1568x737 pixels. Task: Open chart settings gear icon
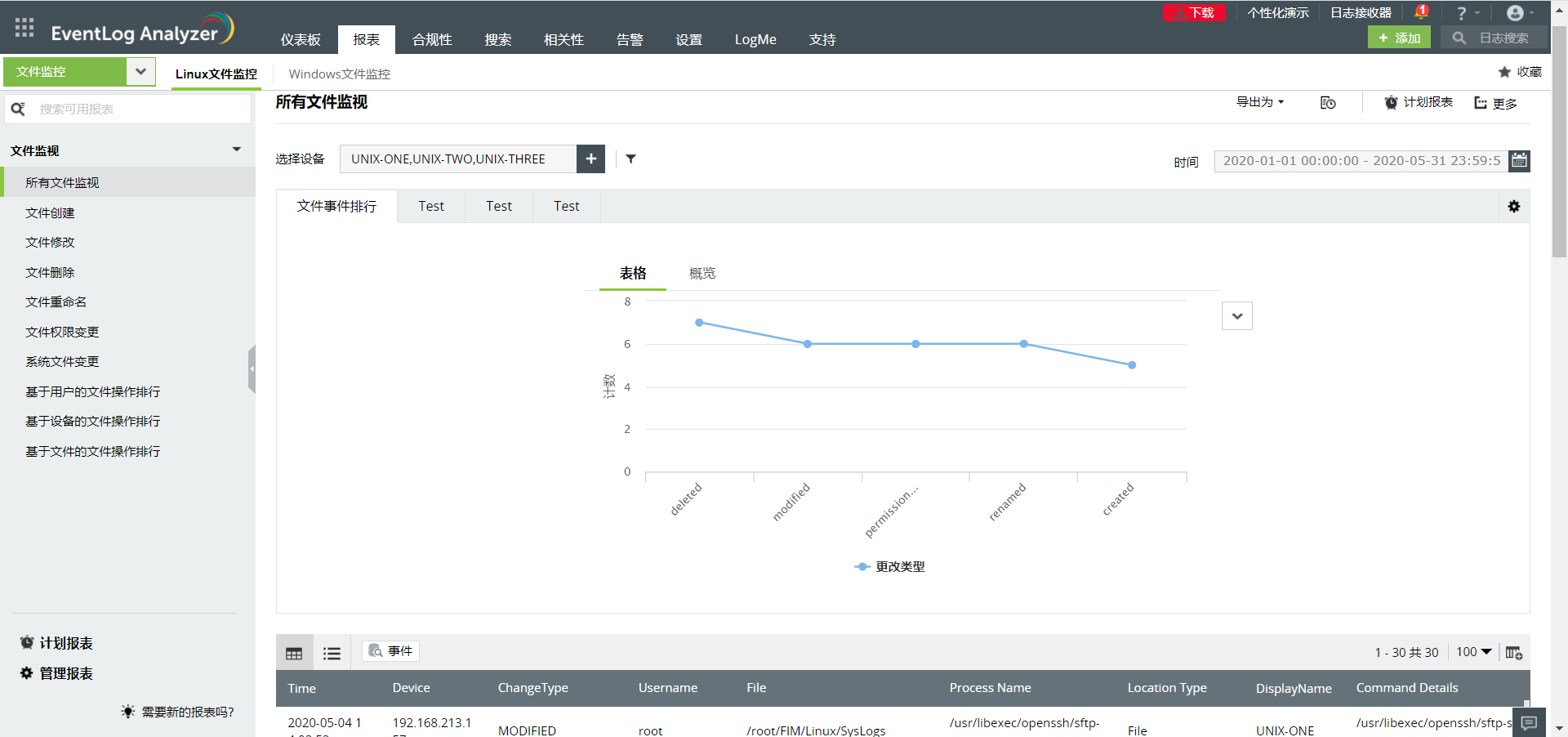pyautogui.click(x=1513, y=207)
